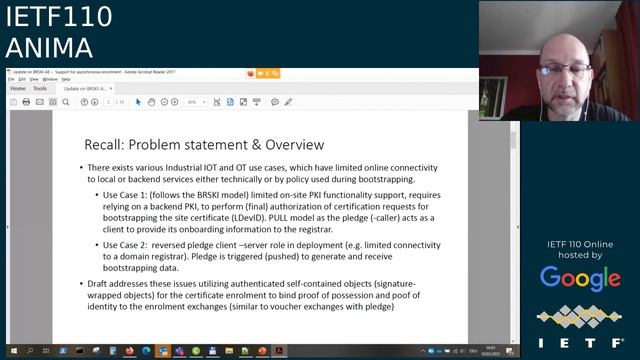
Task: Click the Fit one full page icon
Action: click(230, 102)
